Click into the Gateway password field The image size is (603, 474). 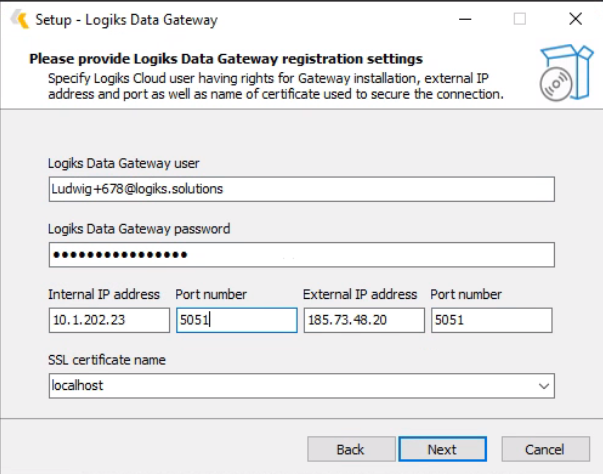300,255
